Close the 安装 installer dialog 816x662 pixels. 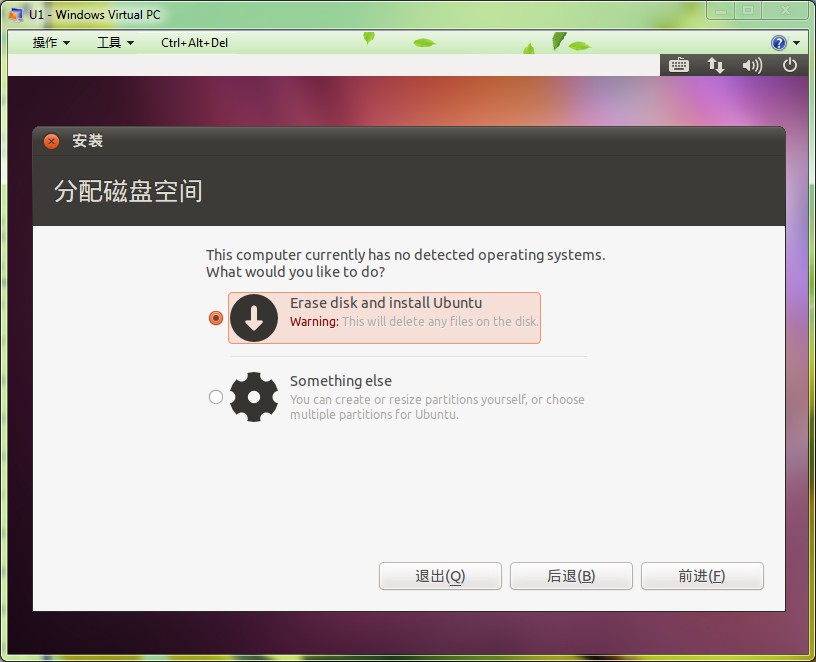(52, 141)
